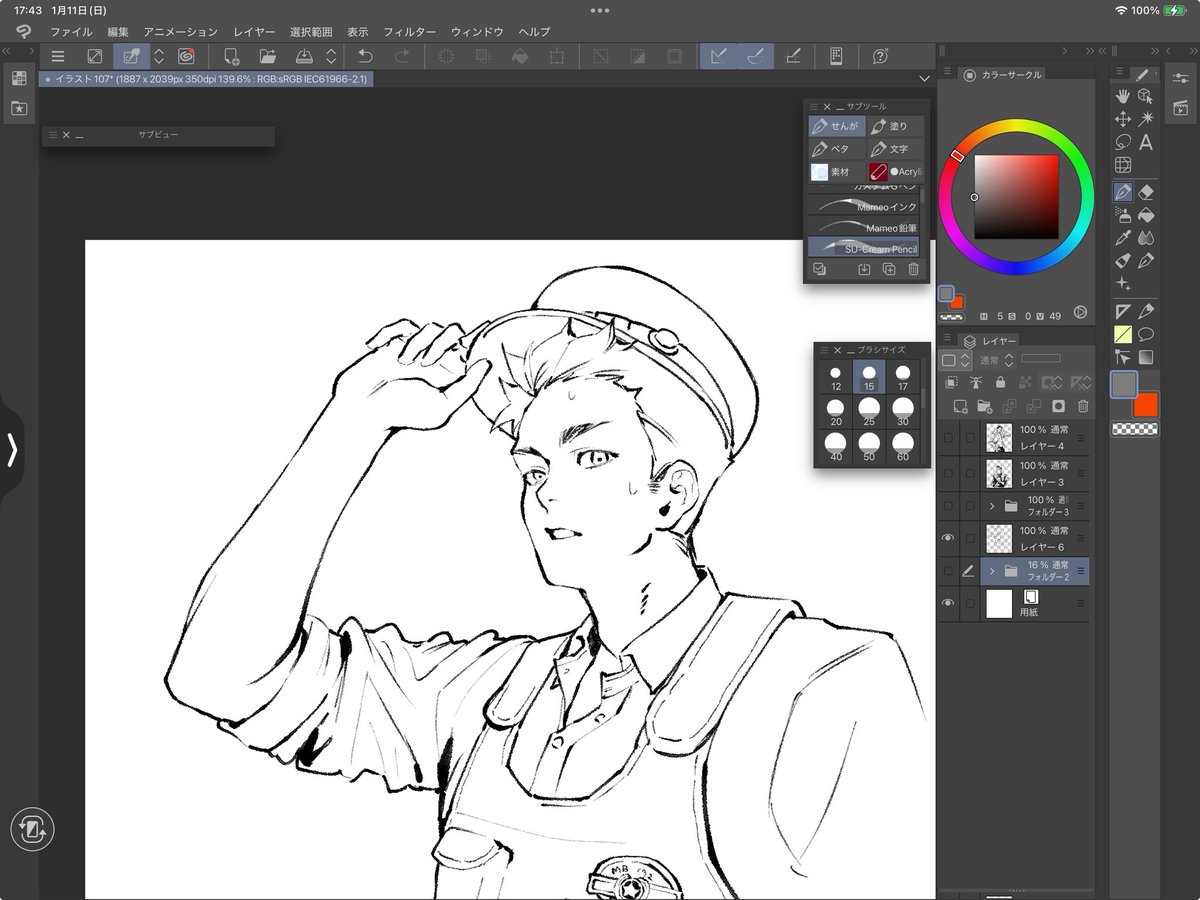Select the Eraser tool

point(1146,191)
